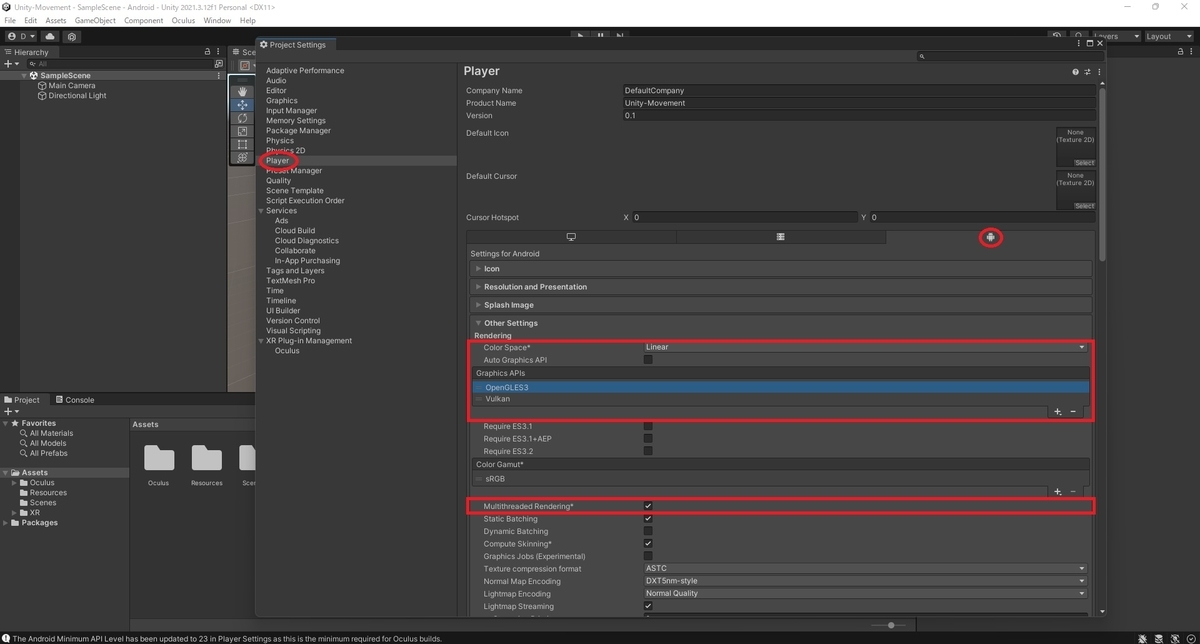Open Texture compression format dropdown

click(865, 569)
